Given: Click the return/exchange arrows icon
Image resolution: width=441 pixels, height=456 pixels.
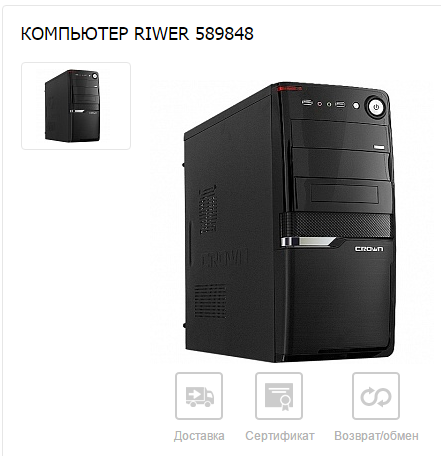Looking at the screenshot, I should (x=376, y=396).
